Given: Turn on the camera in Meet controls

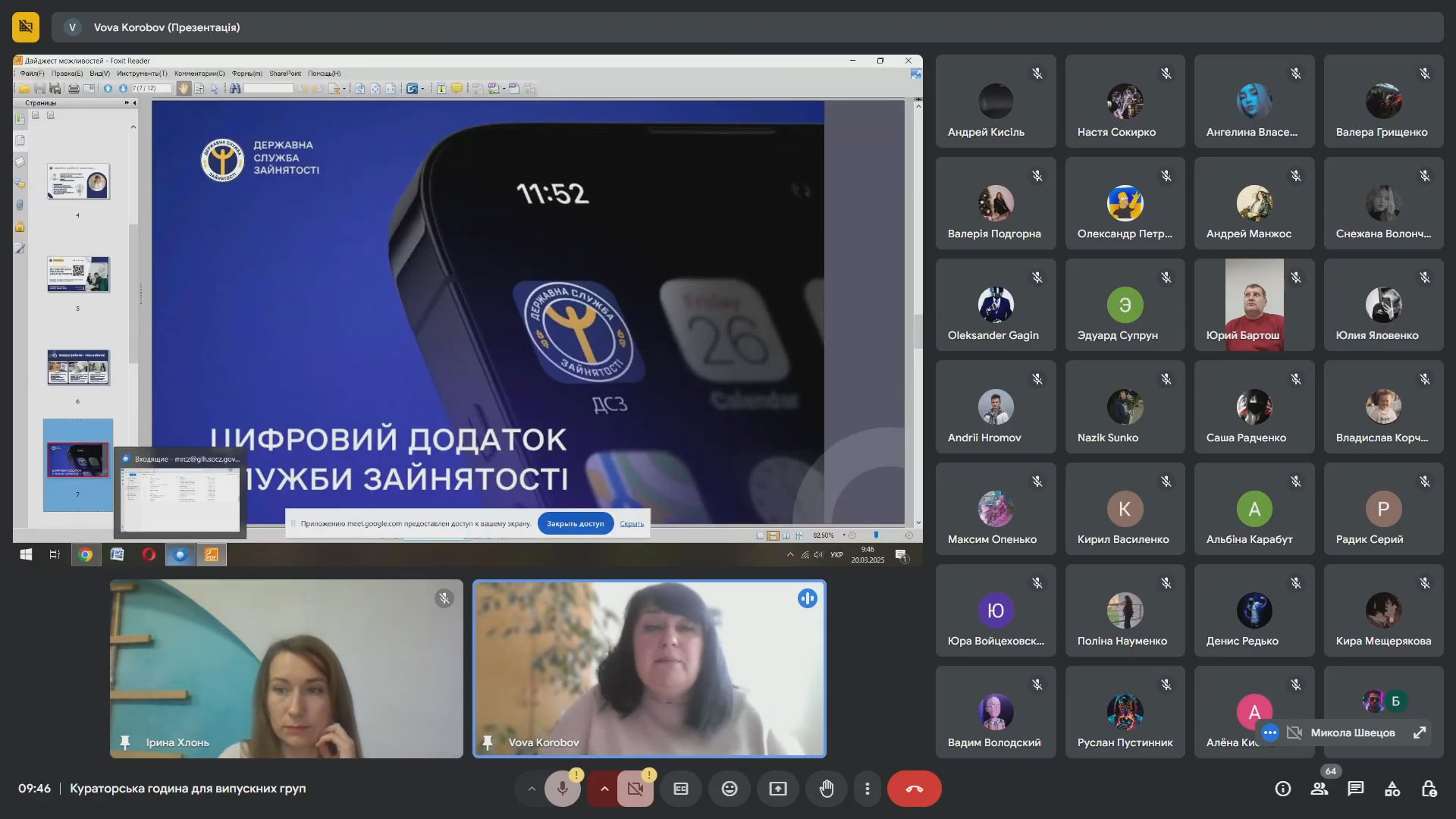Looking at the screenshot, I should (635, 789).
